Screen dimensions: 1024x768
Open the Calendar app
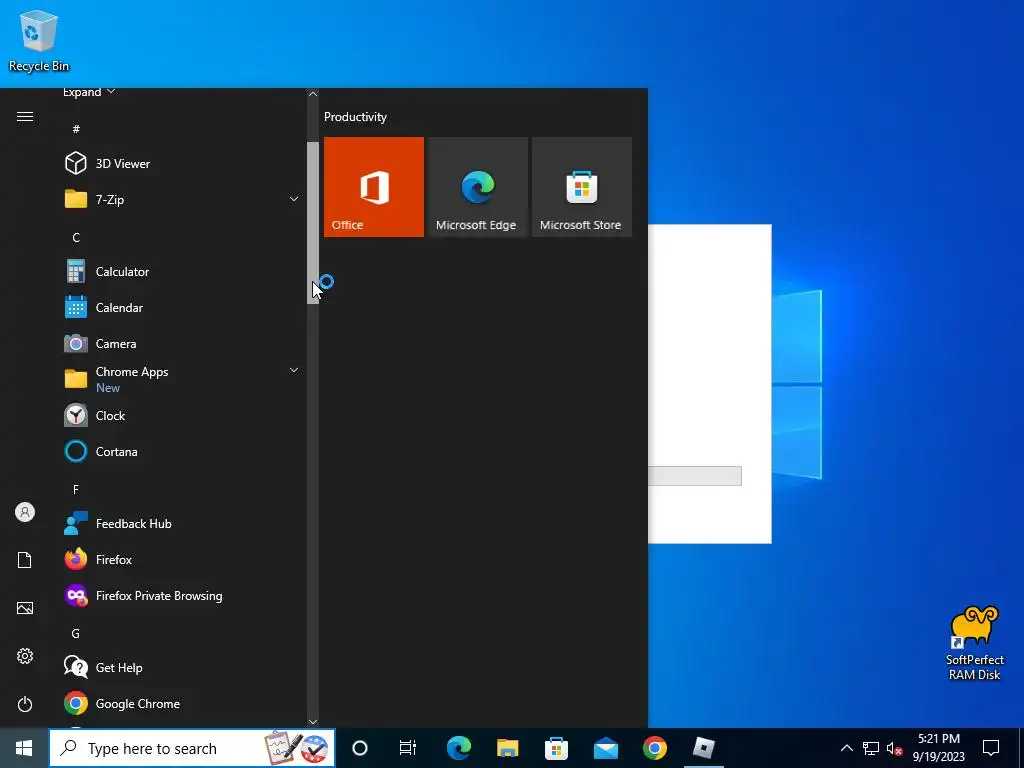[x=180, y=308]
